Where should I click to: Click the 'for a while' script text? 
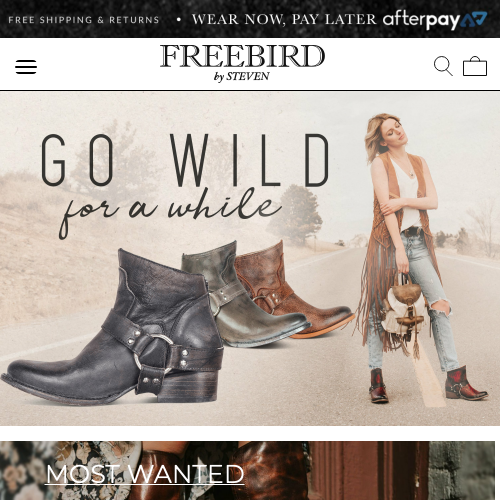click(170, 213)
